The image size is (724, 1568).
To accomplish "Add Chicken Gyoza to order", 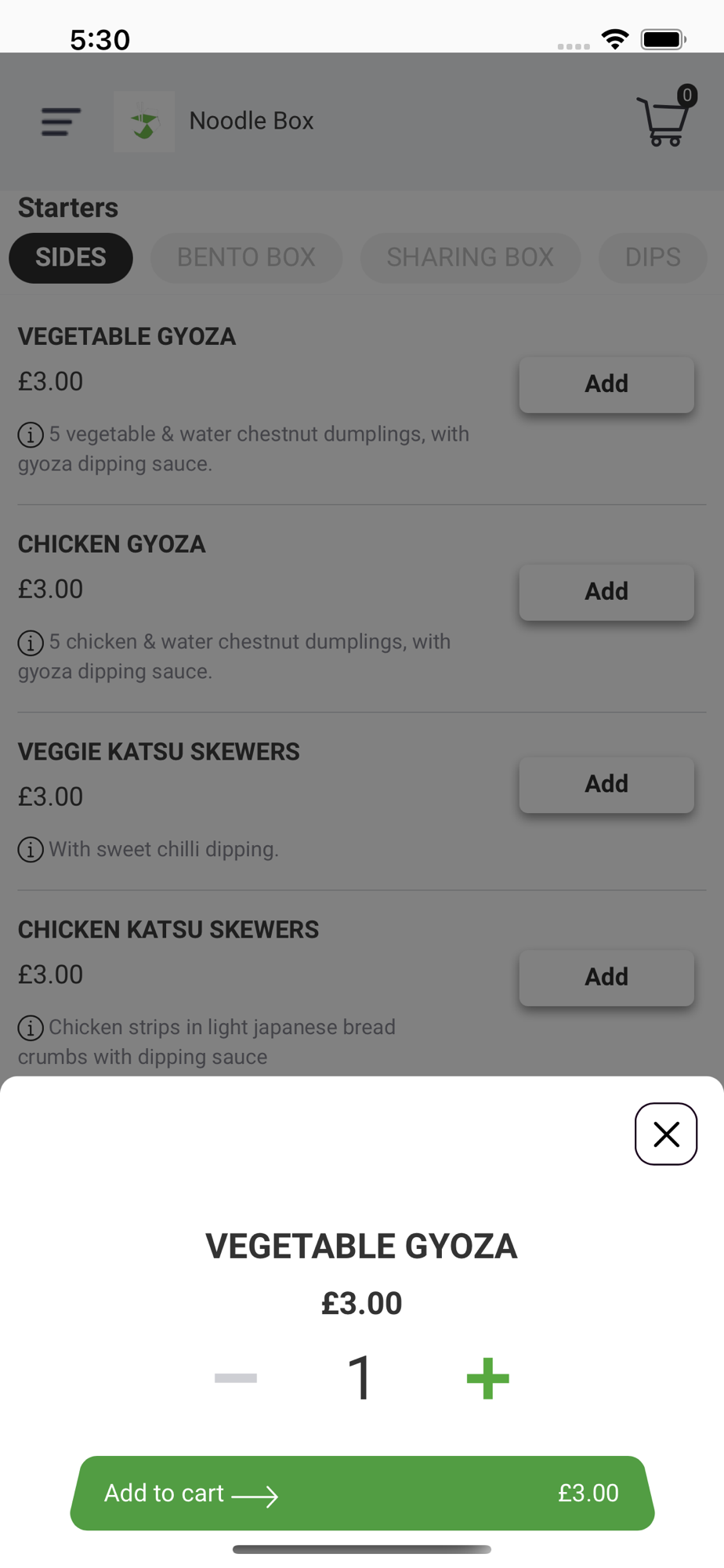I will 606,592.
